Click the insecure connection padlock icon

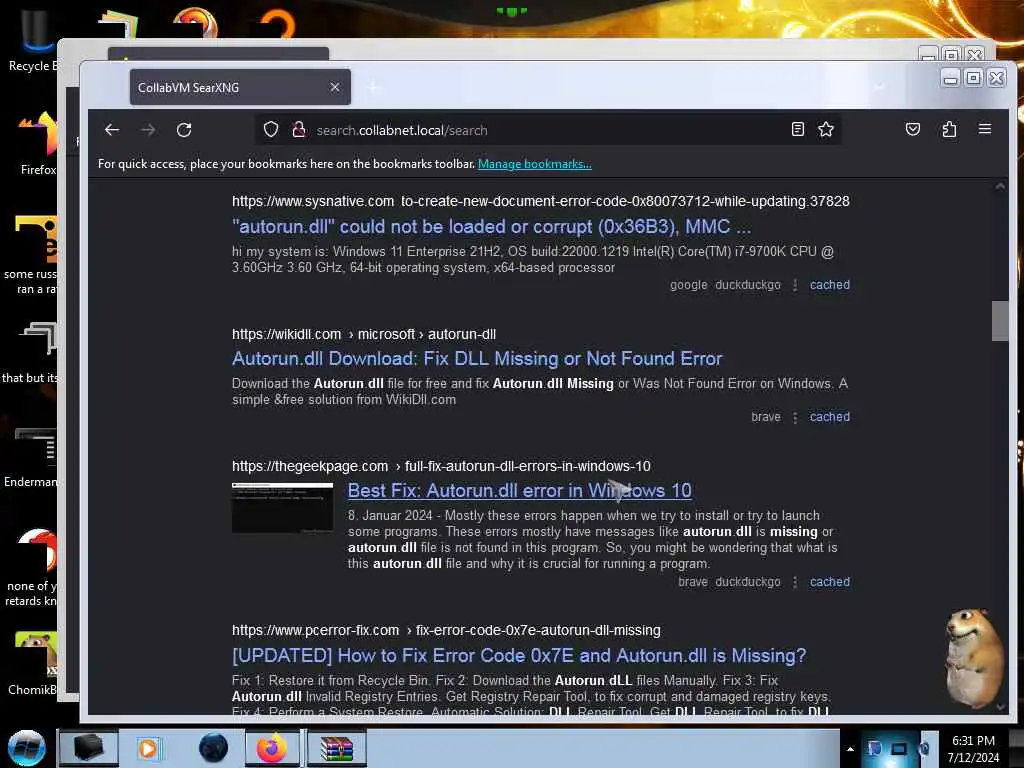click(x=299, y=129)
